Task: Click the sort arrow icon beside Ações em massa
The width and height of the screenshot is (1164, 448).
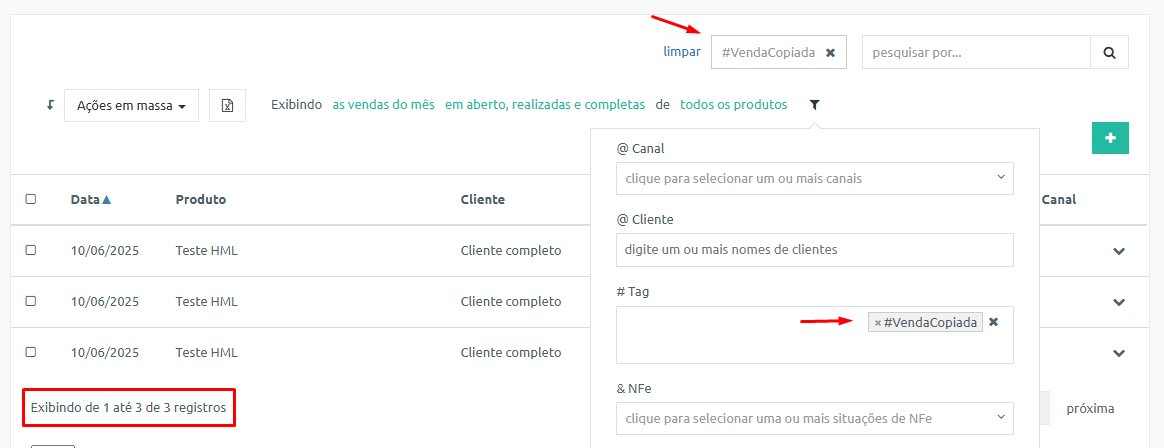Action: click(50, 105)
